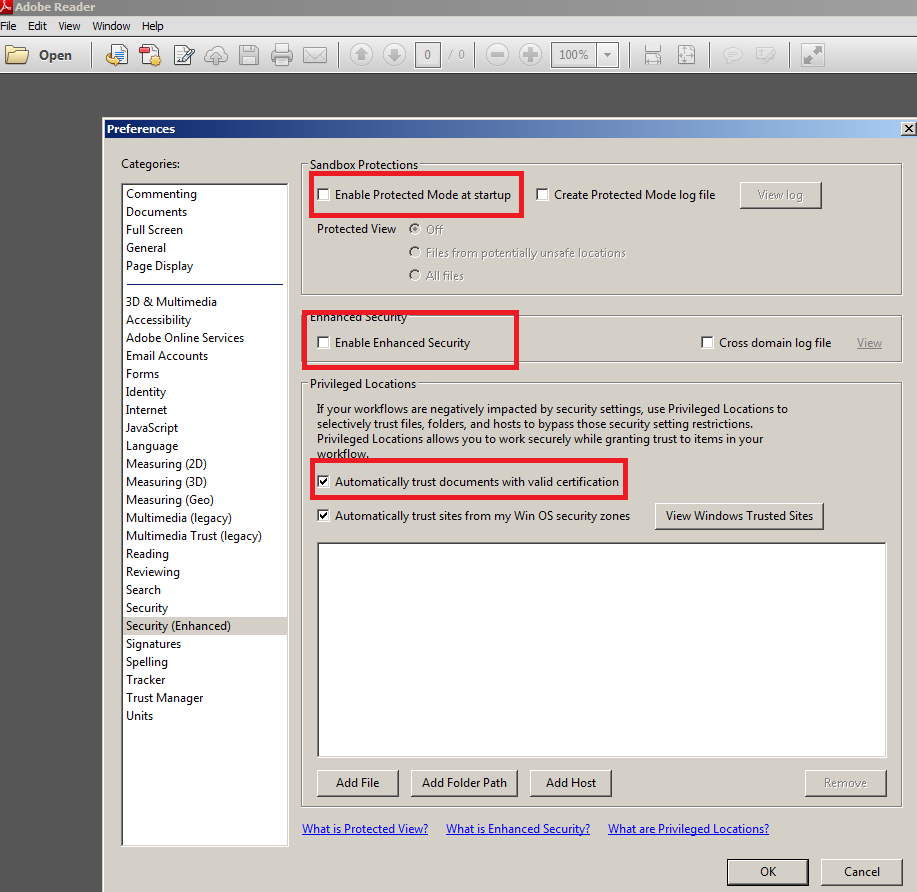Click the cloud upload icon
917x892 pixels.
point(216,56)
